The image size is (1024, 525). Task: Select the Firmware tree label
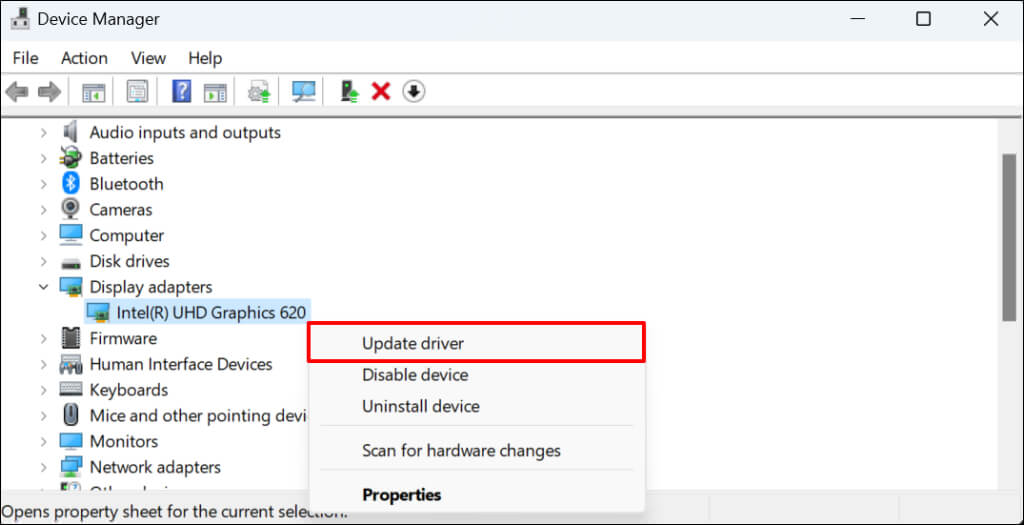point(123,338)
